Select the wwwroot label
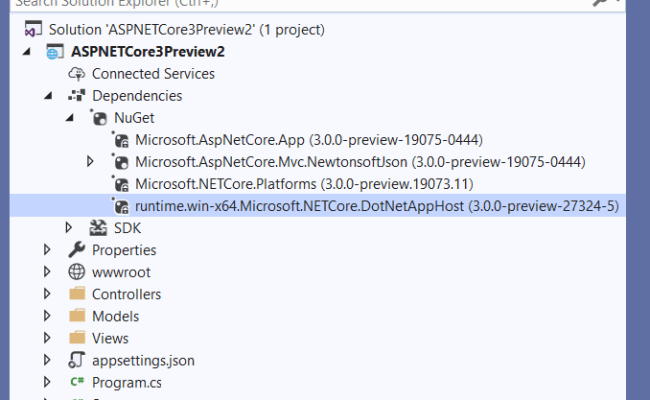 [121, 272]
